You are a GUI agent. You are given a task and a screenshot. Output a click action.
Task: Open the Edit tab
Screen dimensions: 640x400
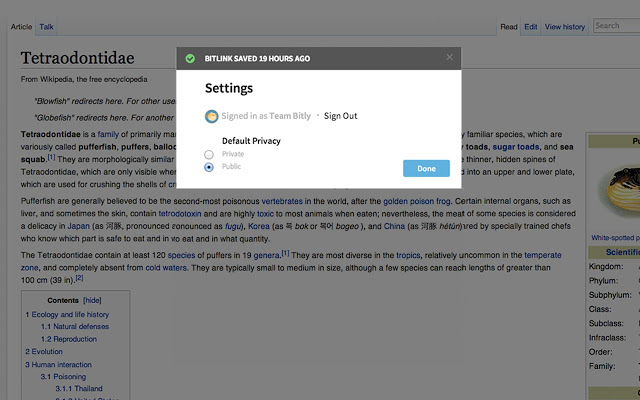[531, 27]
